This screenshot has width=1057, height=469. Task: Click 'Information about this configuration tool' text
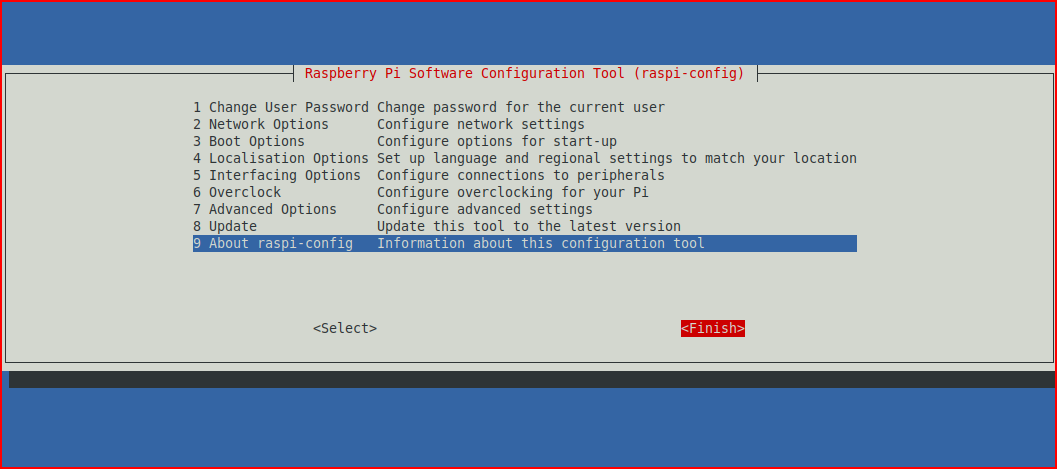pyautogui.click(x=541, y=243)
